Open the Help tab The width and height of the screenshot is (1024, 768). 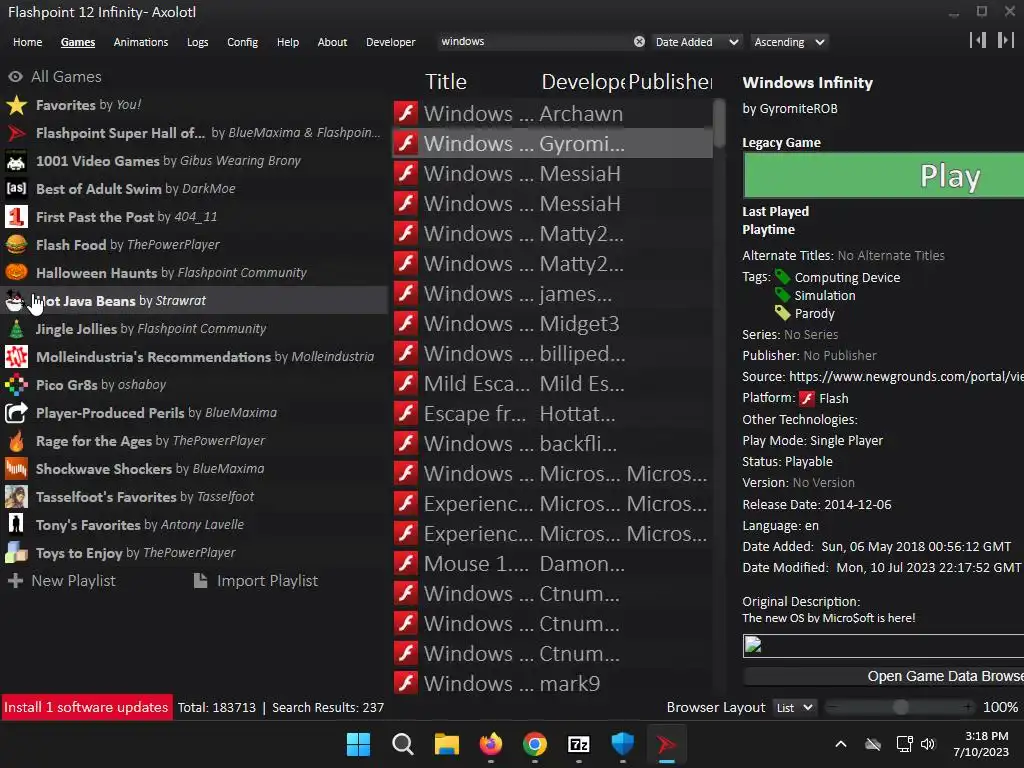click(287, 42)
